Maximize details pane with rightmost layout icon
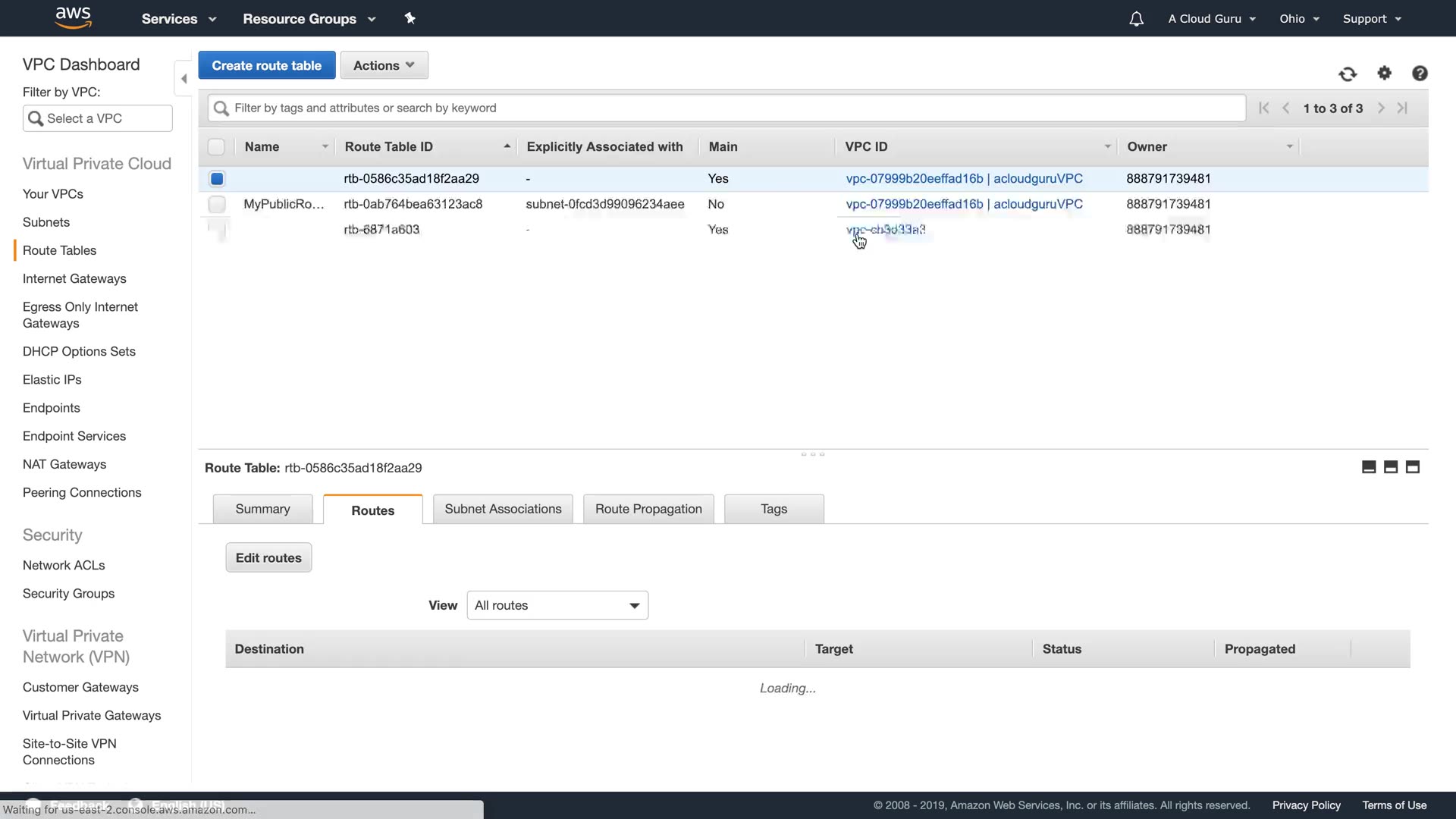This screenshot has height=819, width=1456. pos(1412,467)
